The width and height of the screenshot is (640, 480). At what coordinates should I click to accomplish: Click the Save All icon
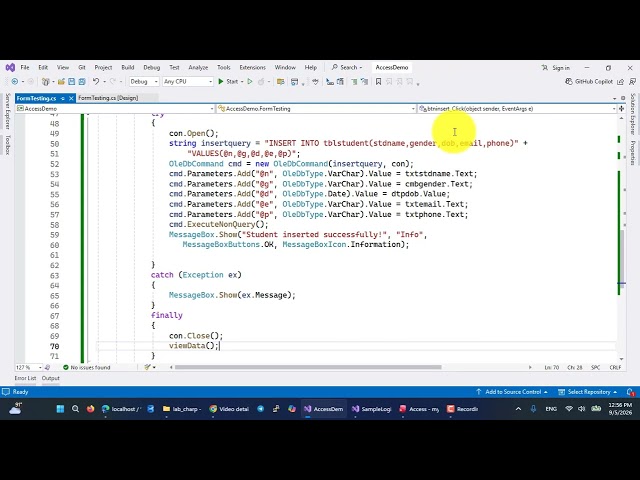pos(82,82)
